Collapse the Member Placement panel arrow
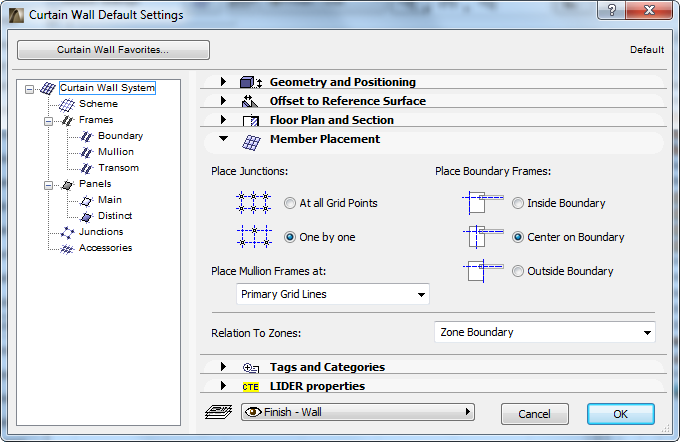 coord(223,139)
